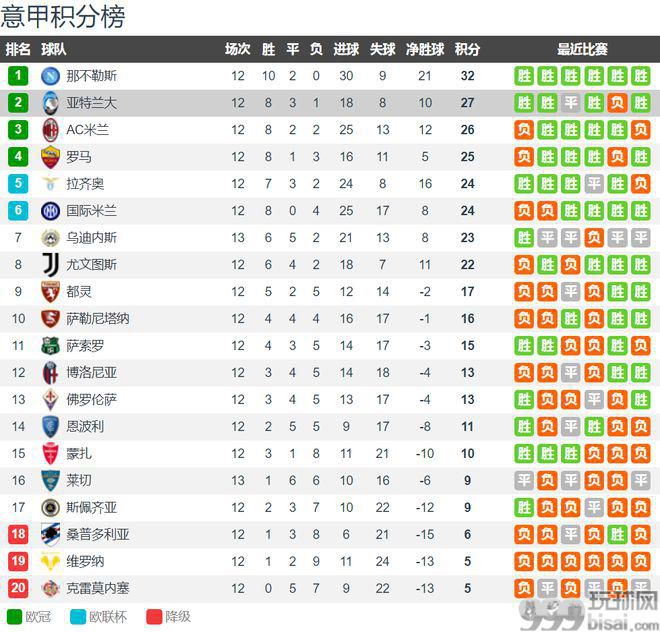The image size is (660, 632).
Task: Click the red 降级 legend swatch
Action: point(154,617)
